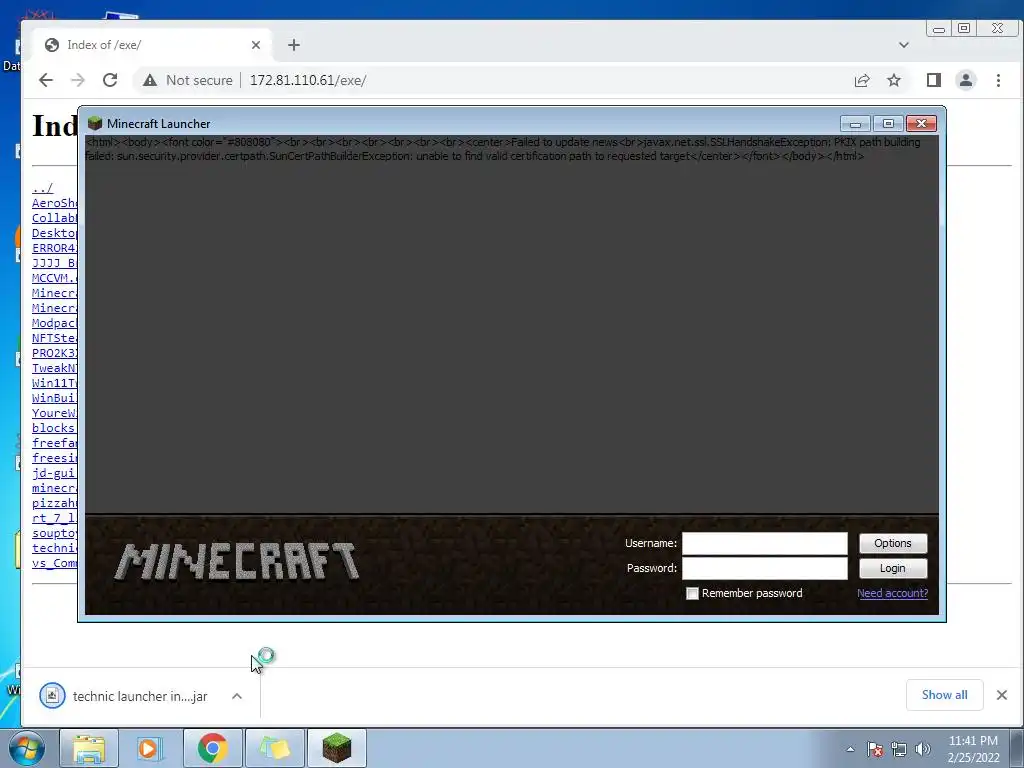The image size is (1024, 768).
Task: Open a new Chrome tab
Action: click(x=294, y=45)
